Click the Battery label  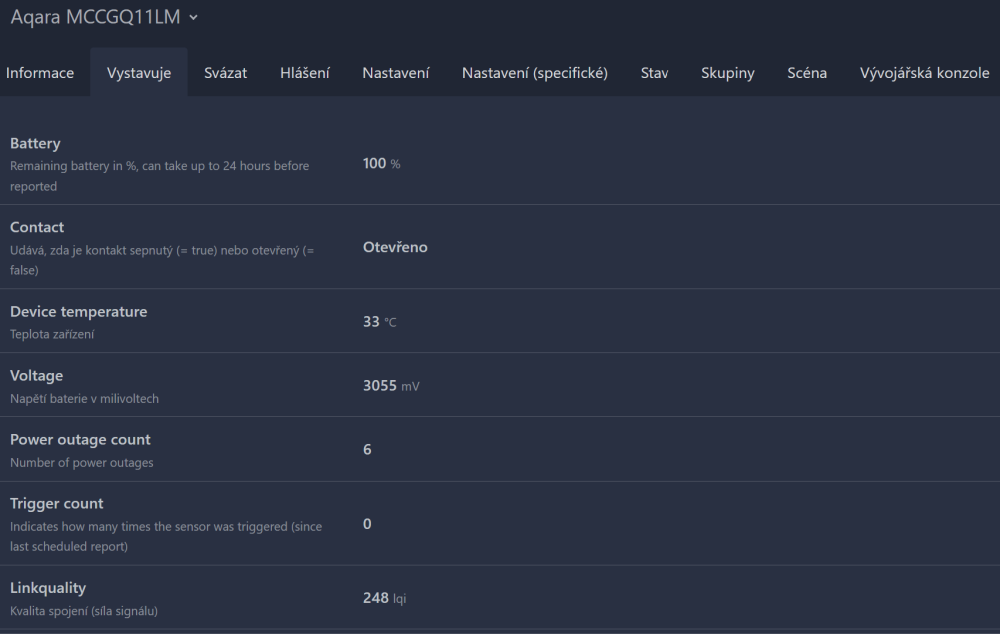click(x=35, y=144)
